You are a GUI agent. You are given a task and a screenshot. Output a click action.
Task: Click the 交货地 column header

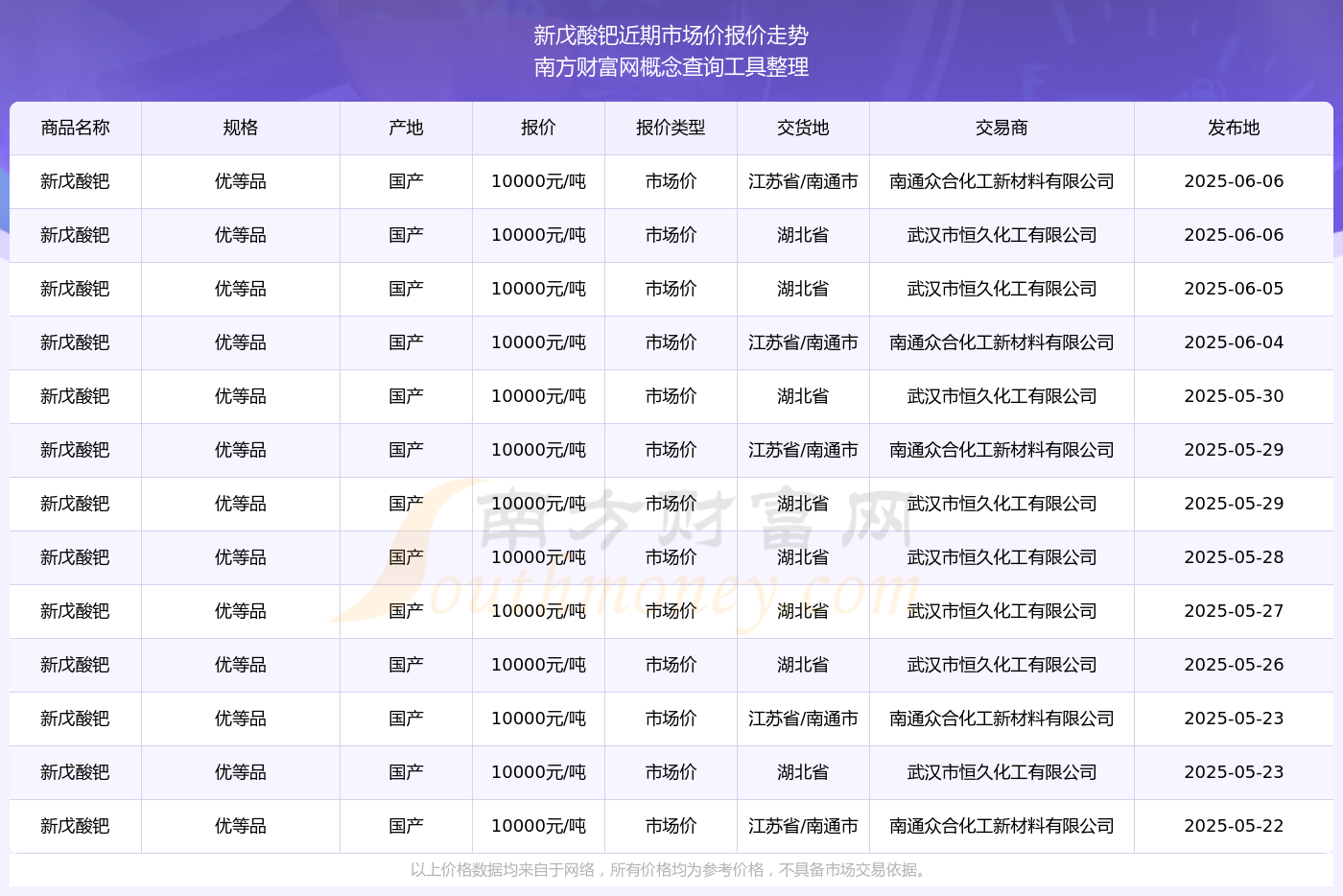click(803, 128)
